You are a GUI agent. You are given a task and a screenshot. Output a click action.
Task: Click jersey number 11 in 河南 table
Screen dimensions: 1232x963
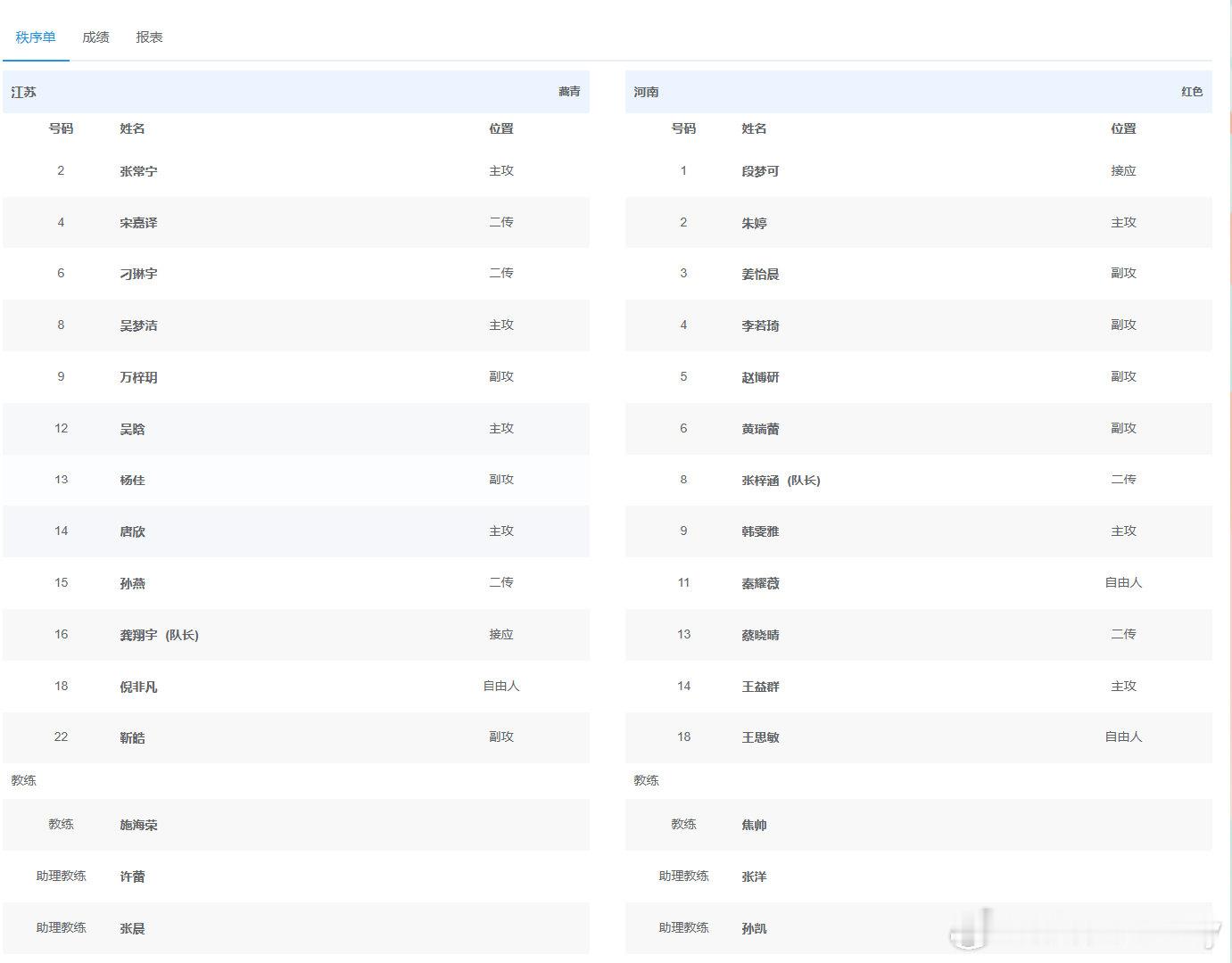(x=683, y=582)
